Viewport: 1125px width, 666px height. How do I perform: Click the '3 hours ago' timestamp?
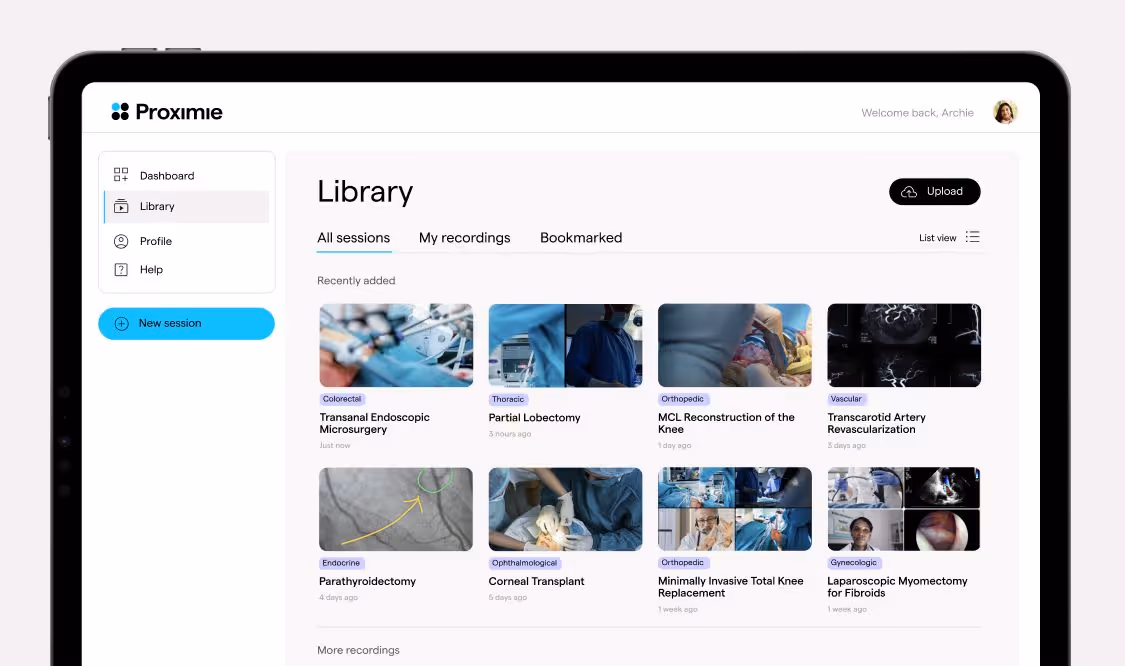(510, 434)
